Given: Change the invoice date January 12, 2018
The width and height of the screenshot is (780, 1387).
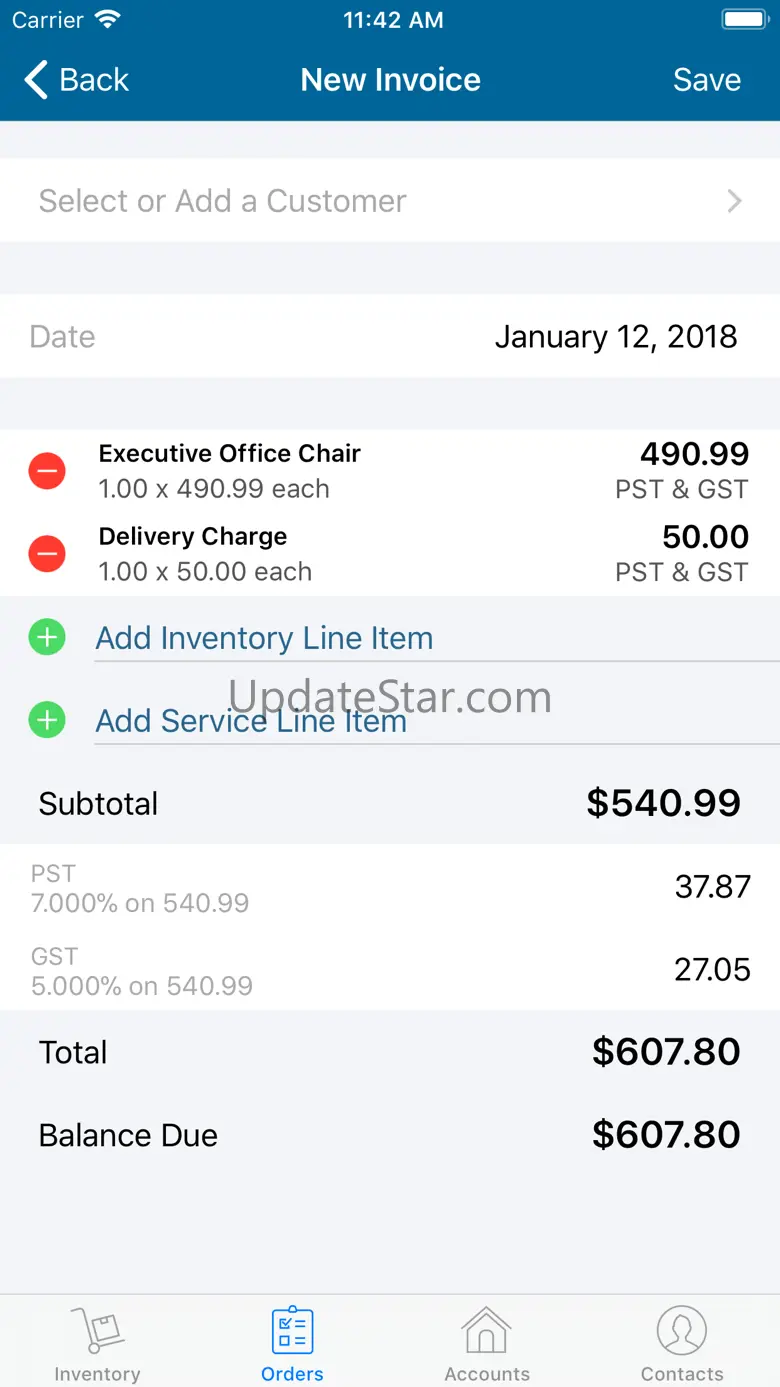Looking at the screenshot, I should click(615, 337).
